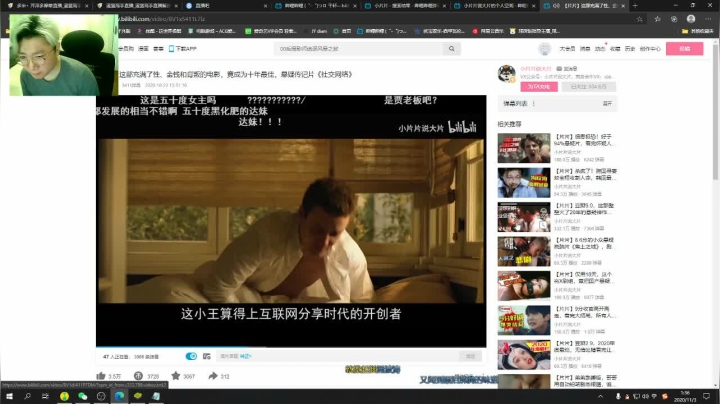
Task: Open the OBS icon on the taskbar
Action: 101,396
